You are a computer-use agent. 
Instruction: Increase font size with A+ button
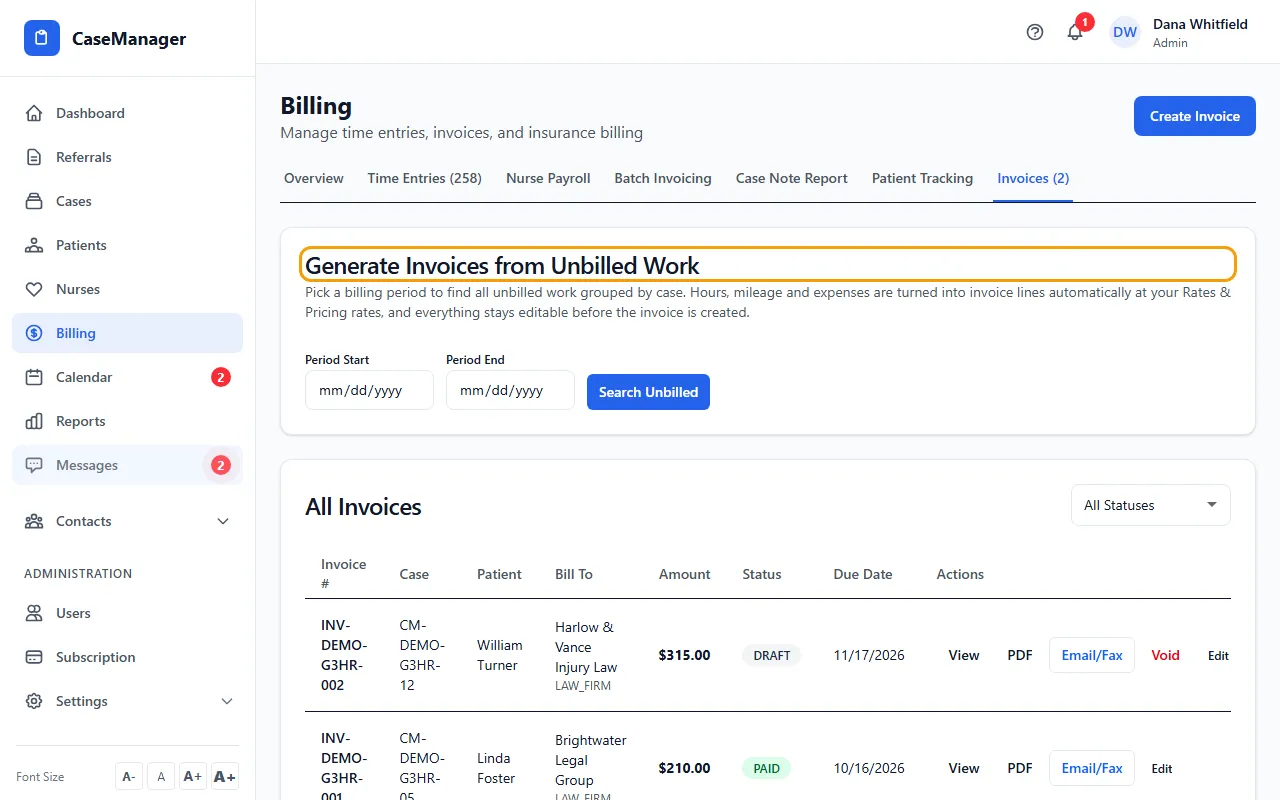pos(193,777)
